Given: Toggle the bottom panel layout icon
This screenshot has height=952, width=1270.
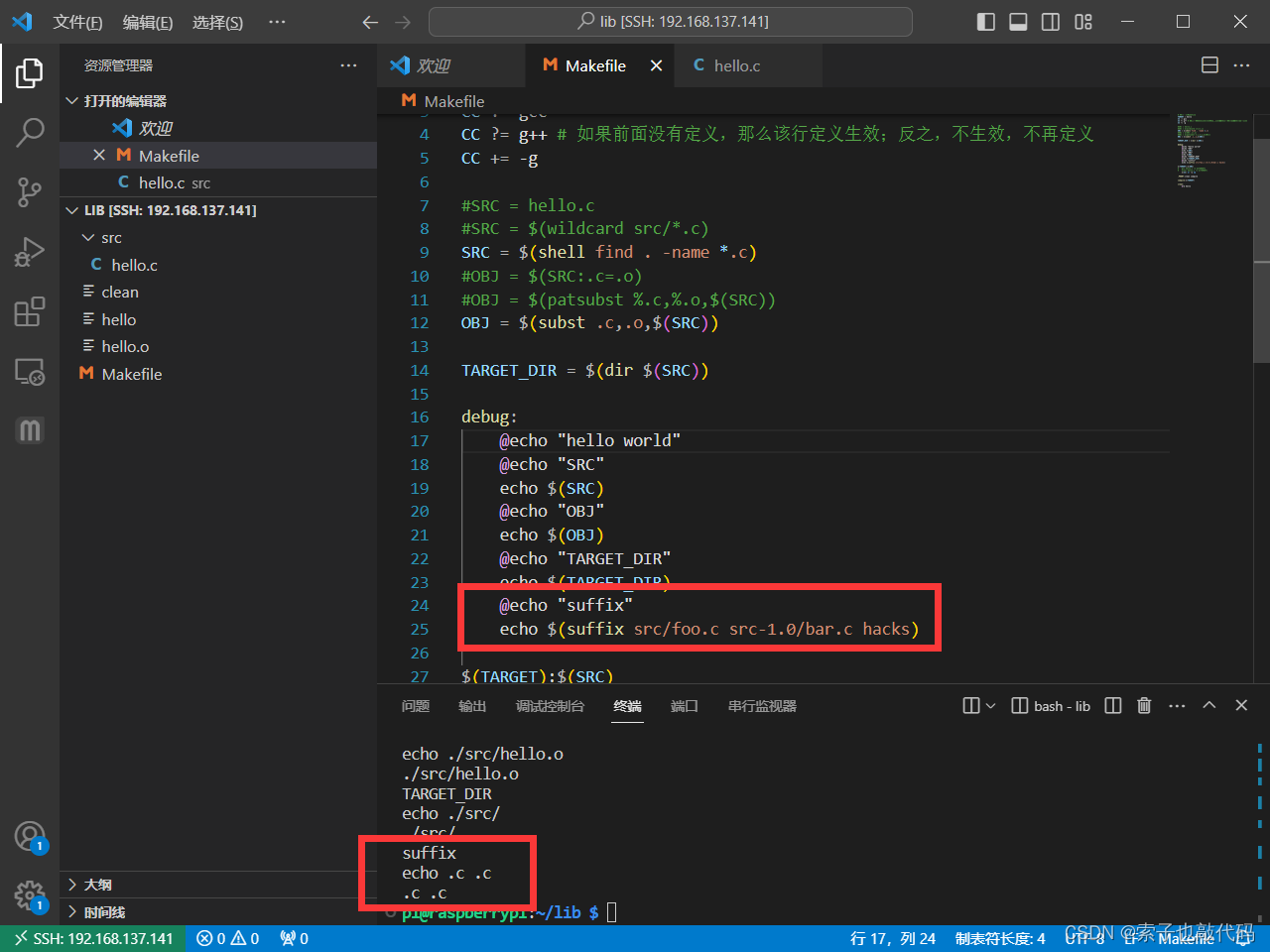Looking at the screenshot, I should pyautogui.click(x=1018, y=22).
